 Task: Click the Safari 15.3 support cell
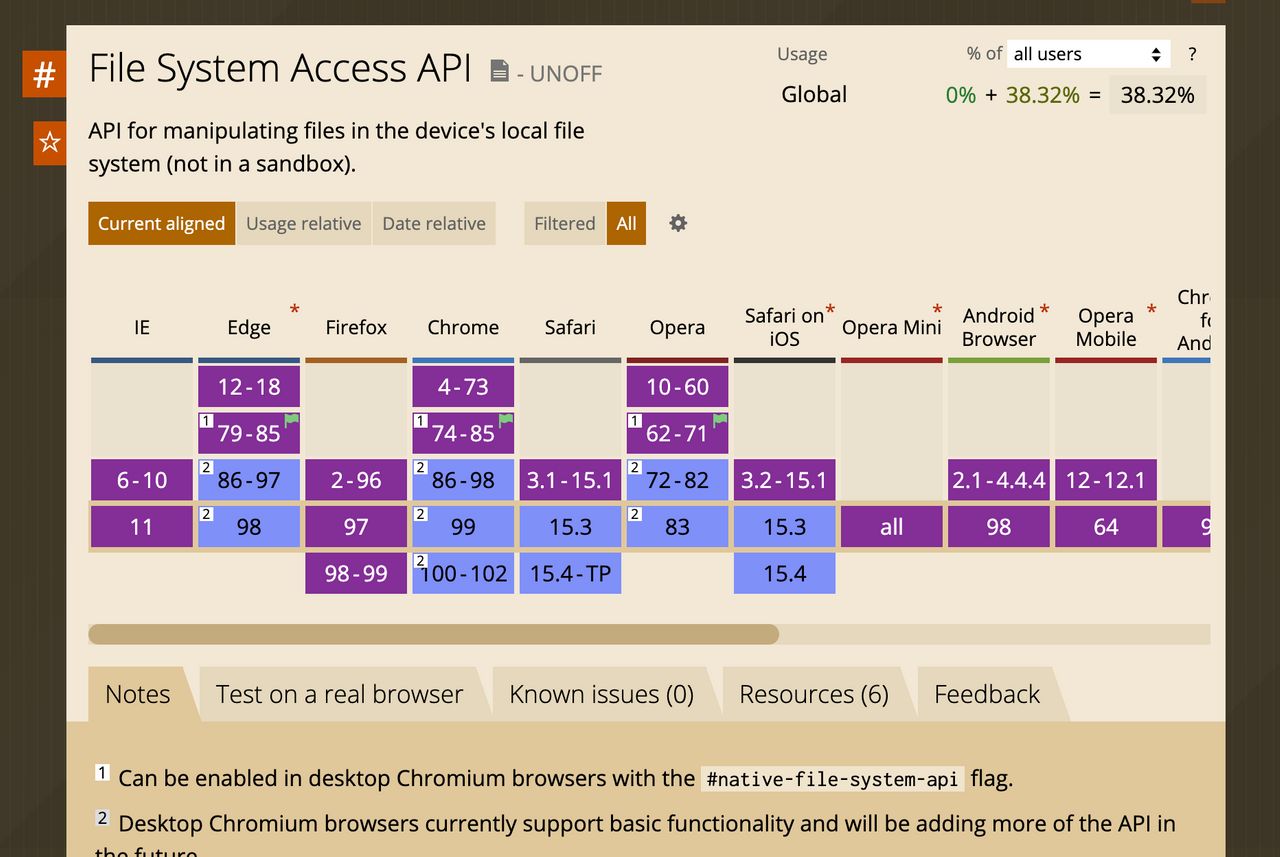point(570,526)
